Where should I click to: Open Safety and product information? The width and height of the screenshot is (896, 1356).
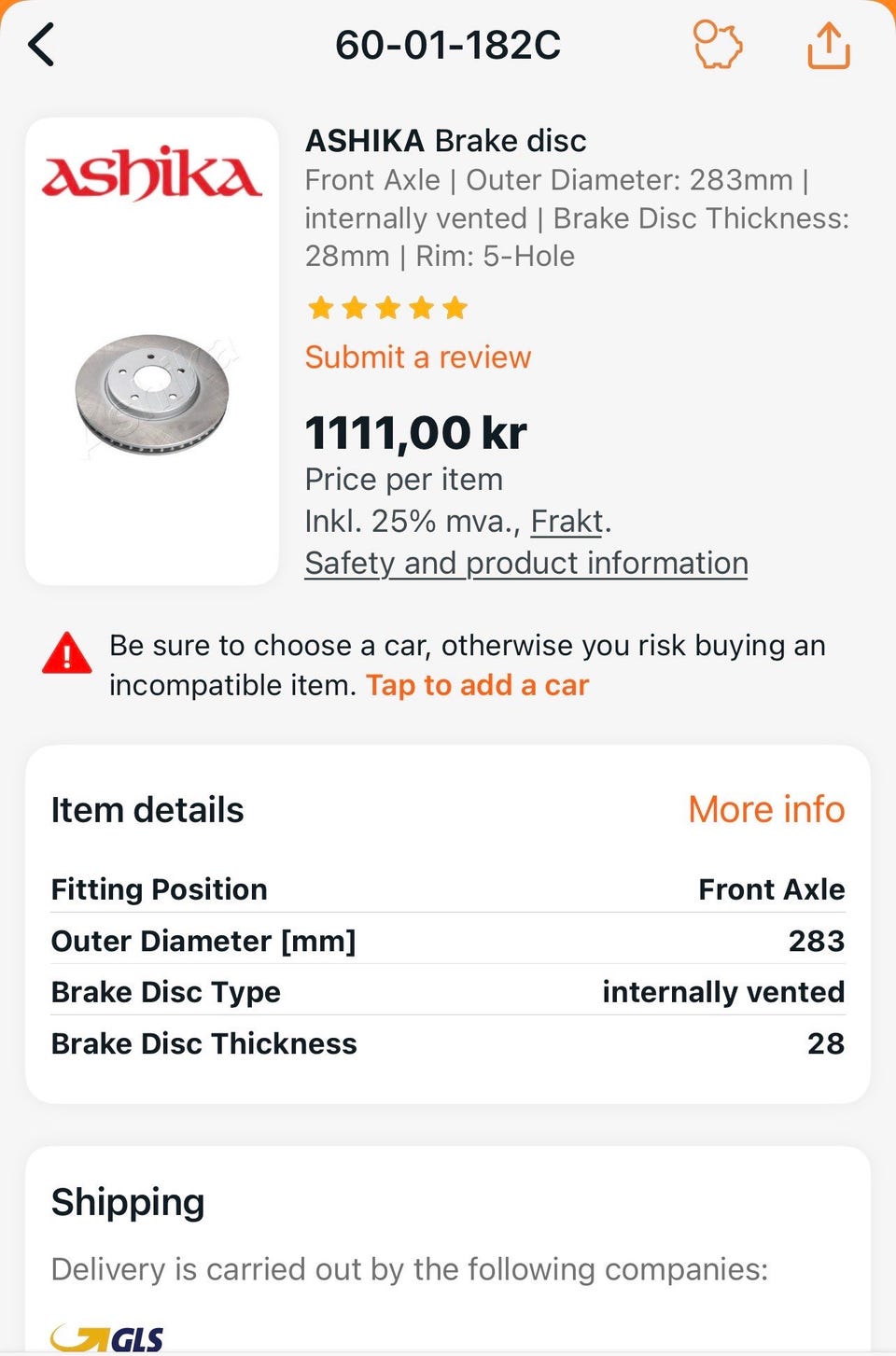526,563
